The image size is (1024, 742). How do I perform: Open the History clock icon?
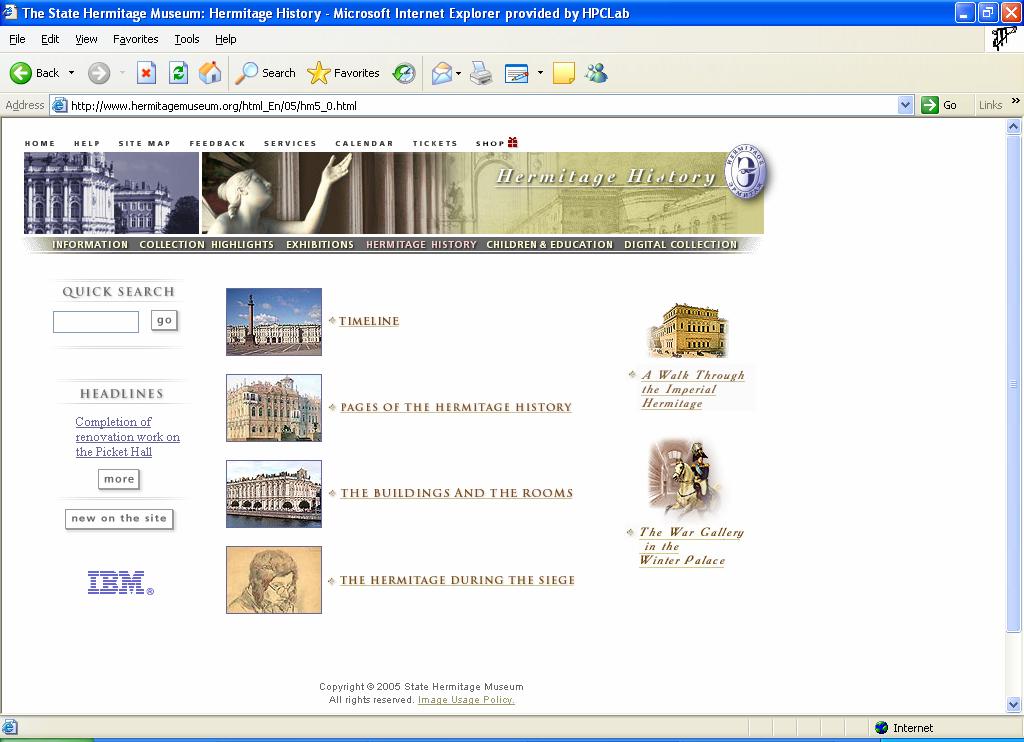click(404, 73)
